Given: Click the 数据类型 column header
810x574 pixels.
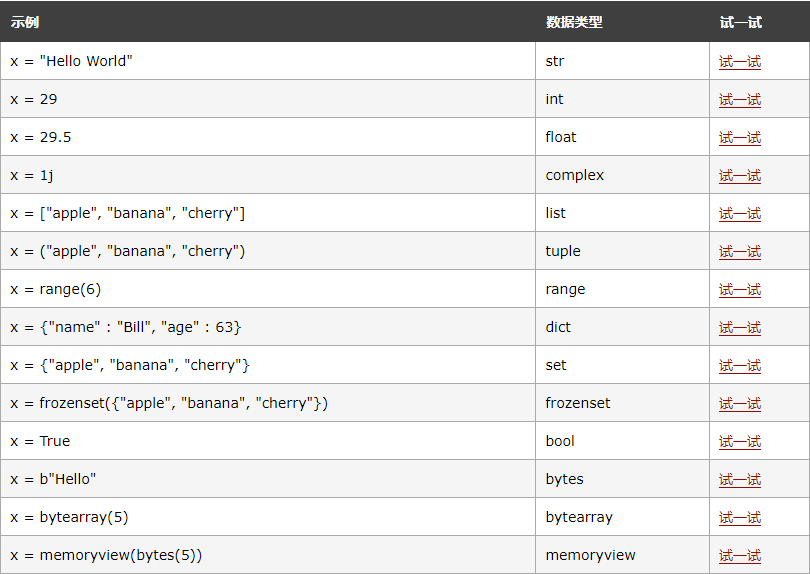Looking at the screenshot, I should tap(574, 22).
